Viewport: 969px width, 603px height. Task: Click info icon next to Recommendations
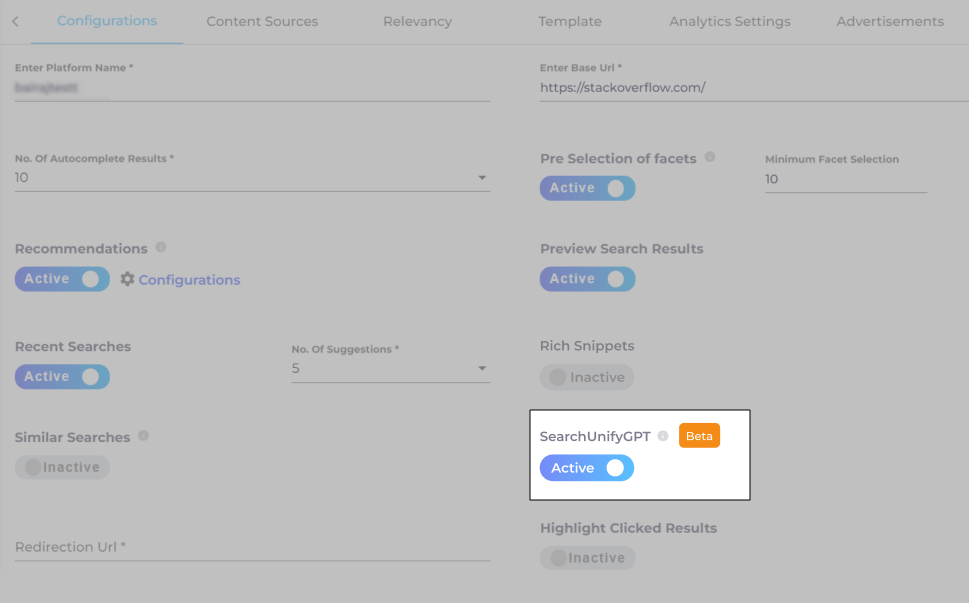[161, 248]
